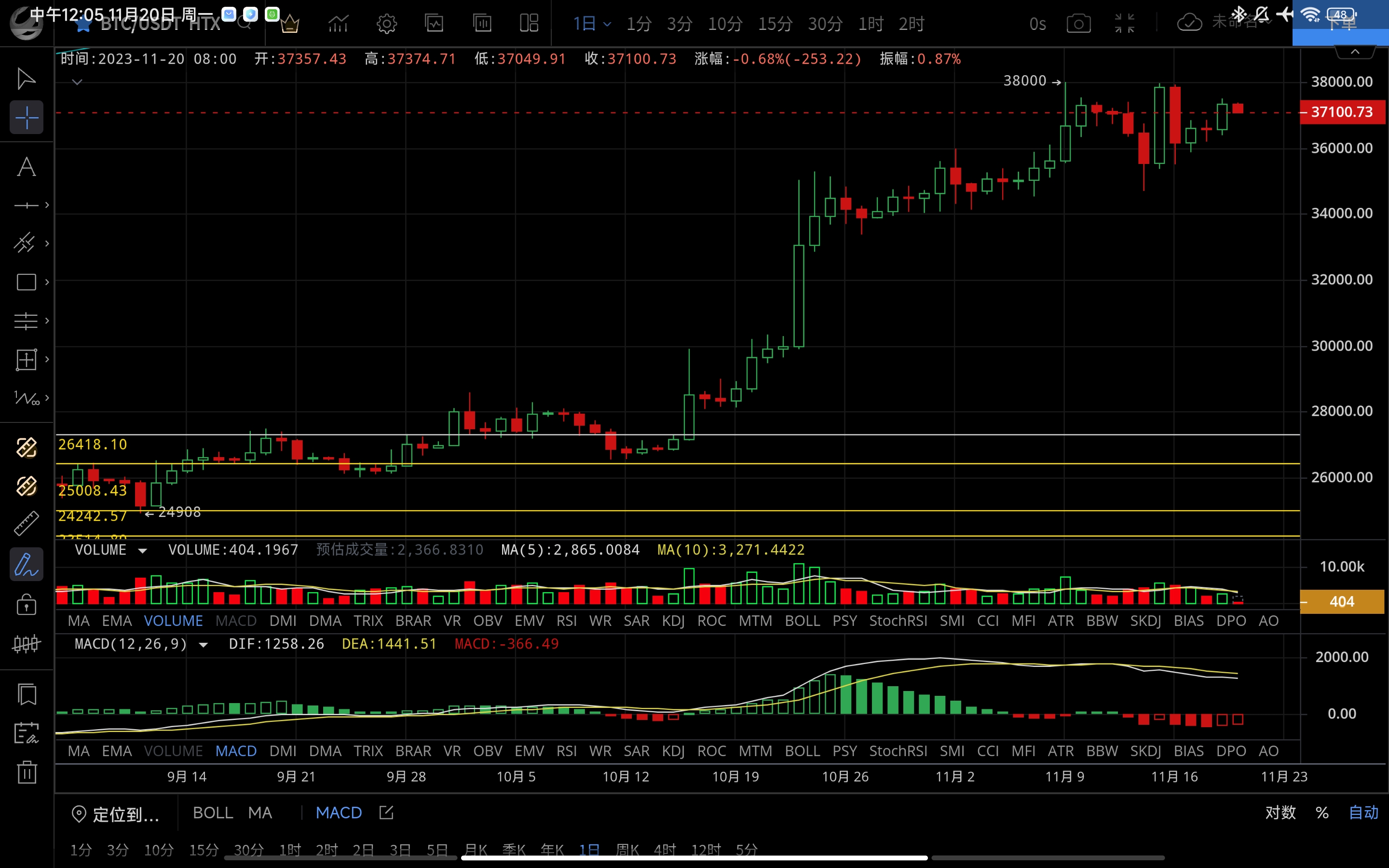Image resolution: width=1389 pixels, height=868 pixels.
Task: Take a chart snapshot with camera icon
Action: click(x=1078, y=24)
